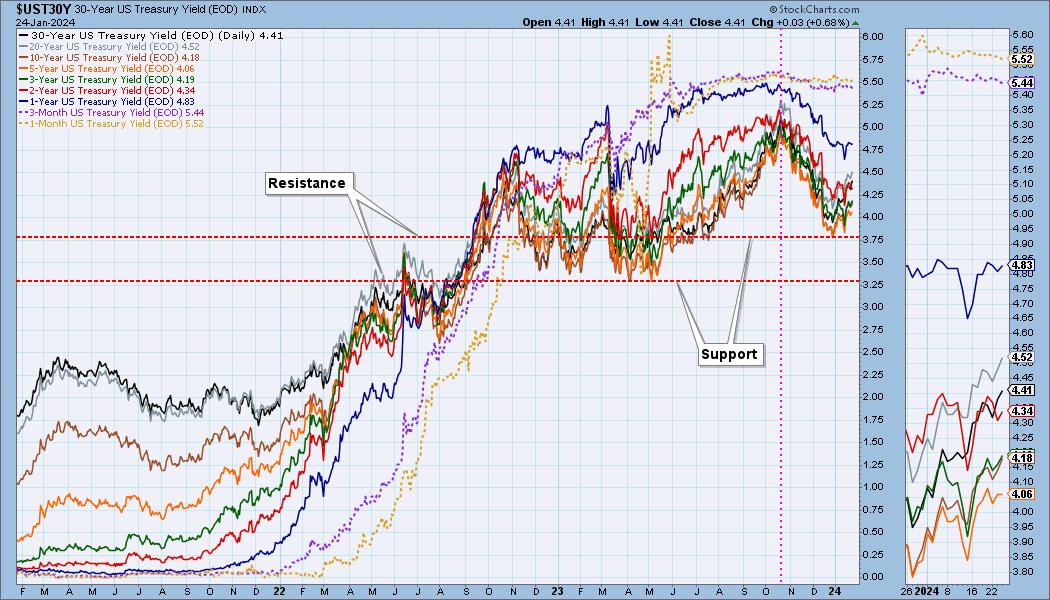Click the High 4.41 value in header
Screen dimensions: 1050x600
[605, 22]
